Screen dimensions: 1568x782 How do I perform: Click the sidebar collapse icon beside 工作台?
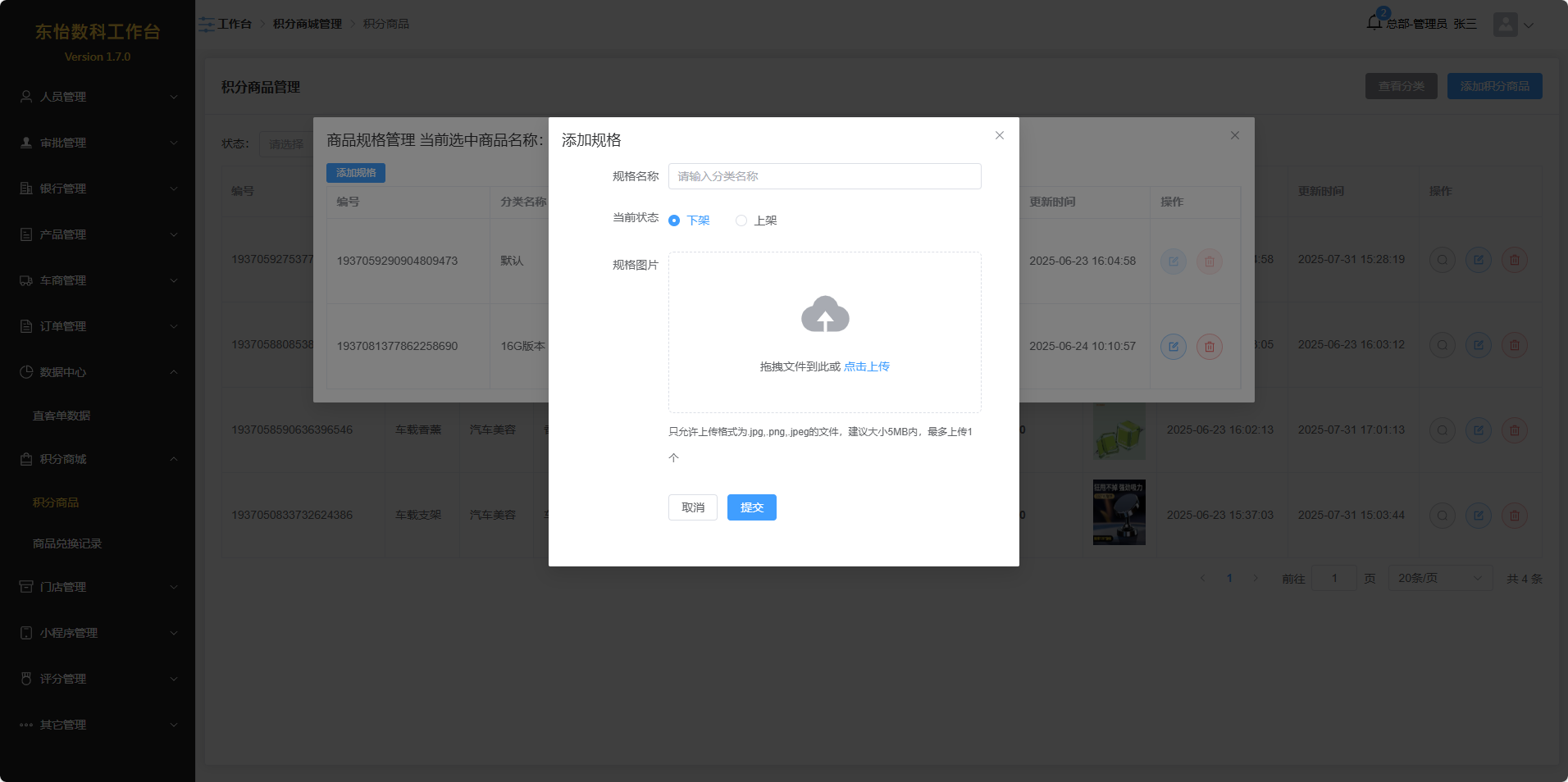[207, 25]
